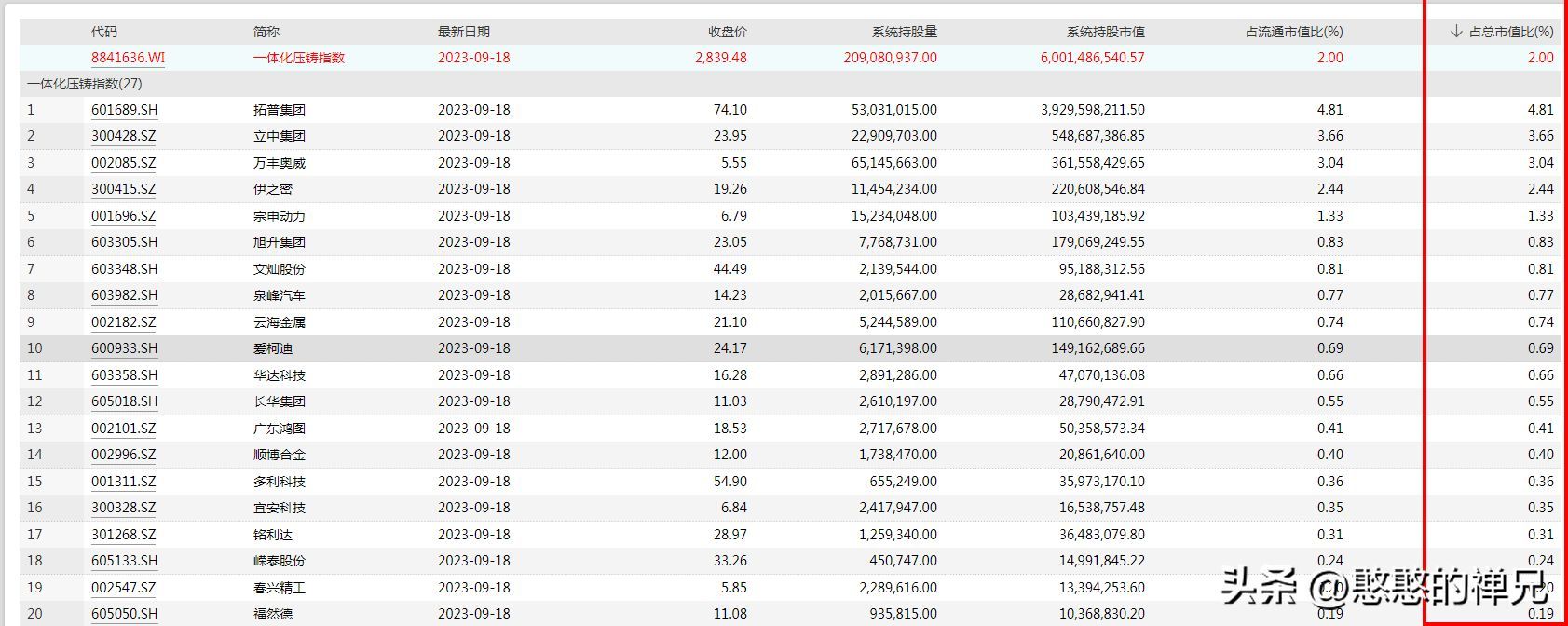Open the 600933.SH code in highlighted row
1568x626 pixels.
pos(124,348)
